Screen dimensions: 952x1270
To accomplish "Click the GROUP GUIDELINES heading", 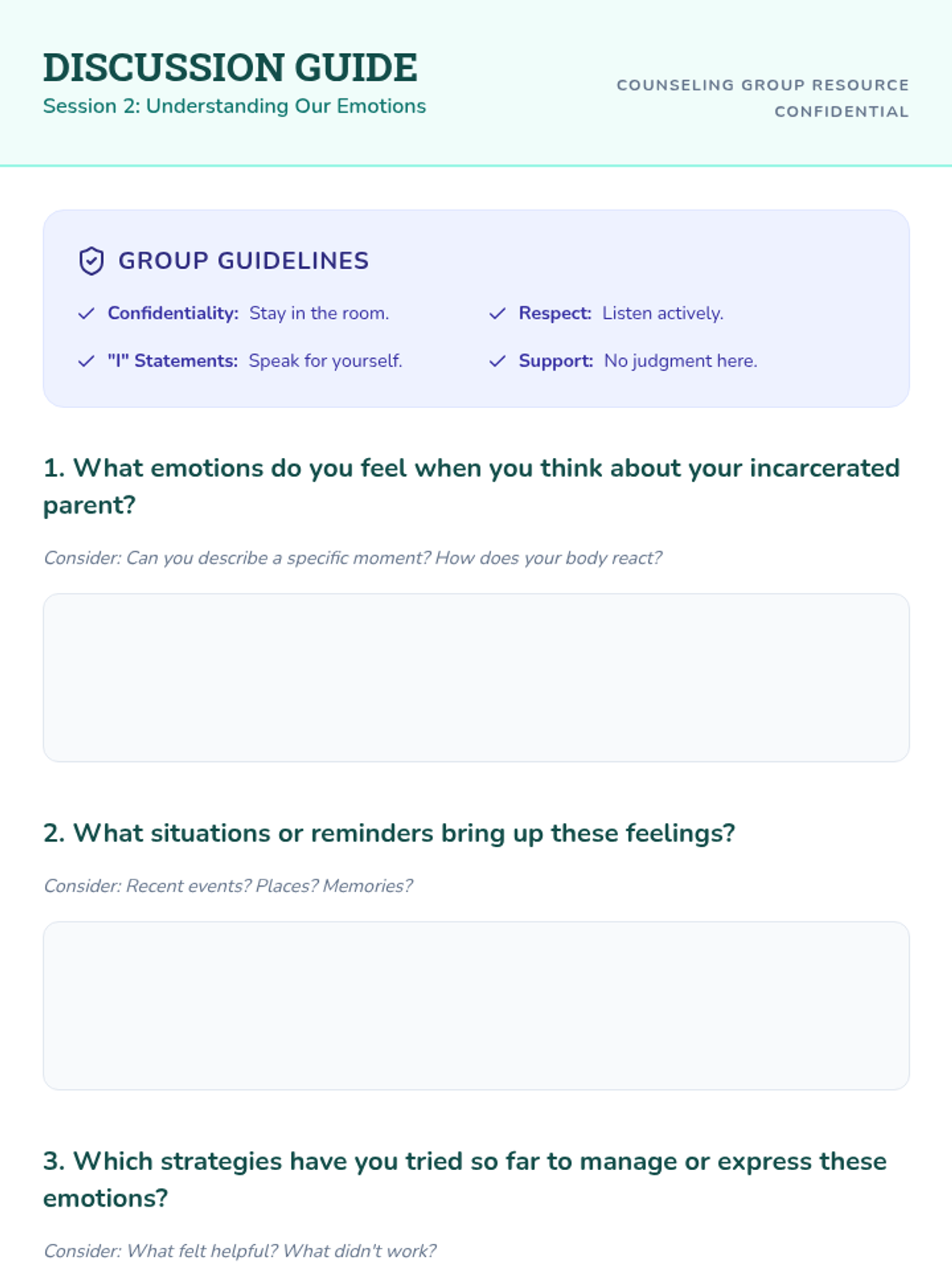I will coord(244,261).
